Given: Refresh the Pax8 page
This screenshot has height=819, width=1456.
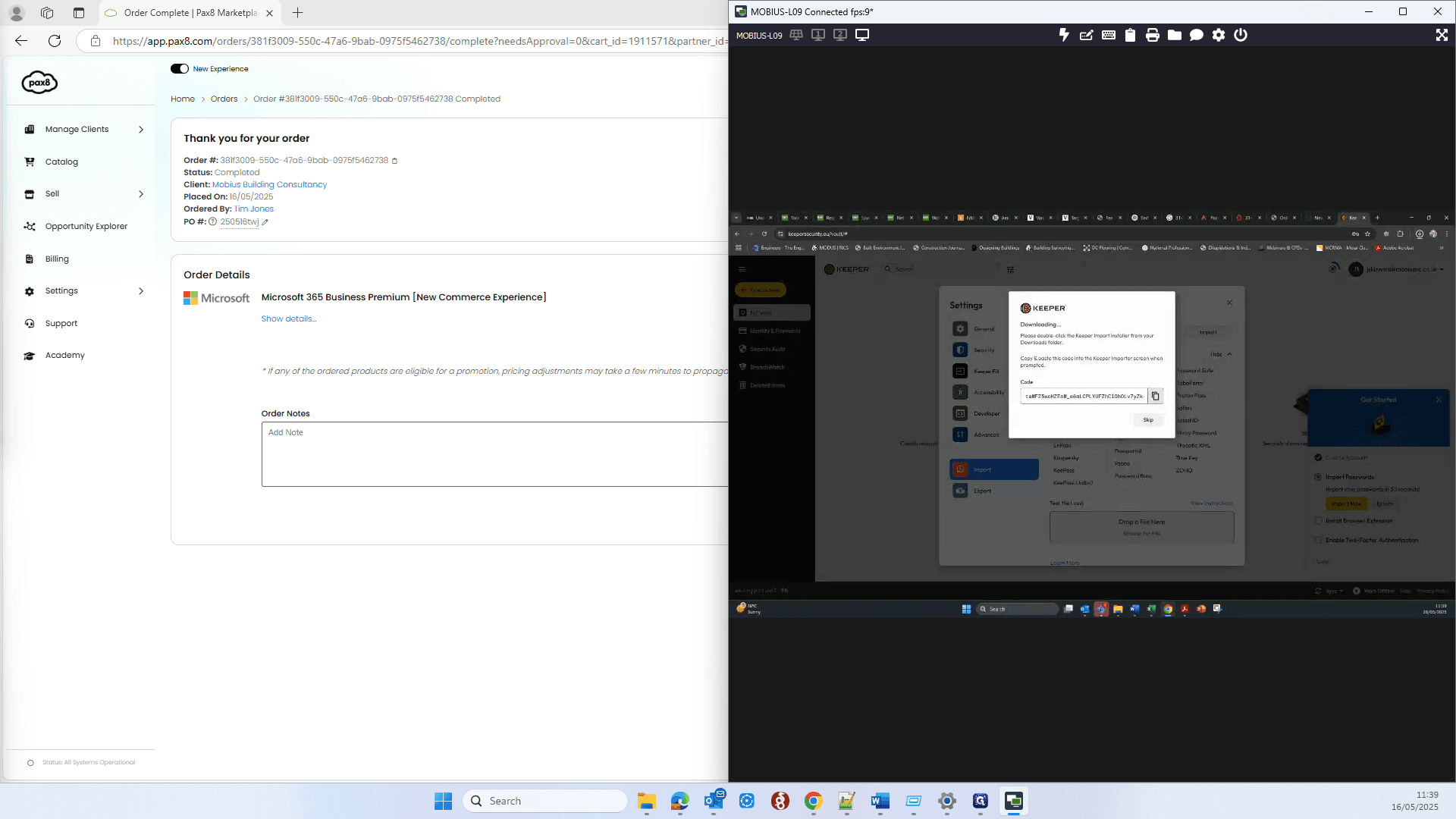Looking at the screenshot, I should [55, 41].
